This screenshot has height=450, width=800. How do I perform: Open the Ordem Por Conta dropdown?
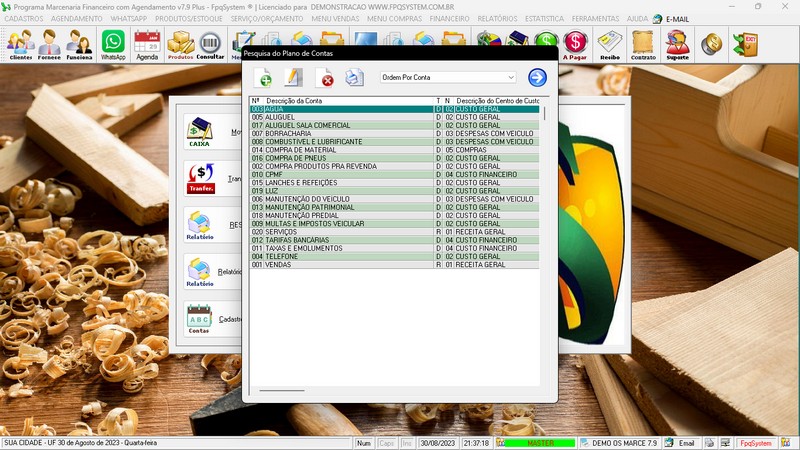448,78
